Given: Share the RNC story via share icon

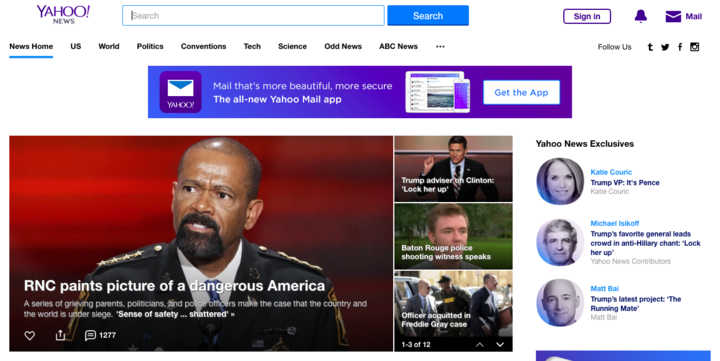Looking at the screenshot, I should pyautogui.click(x=60, y=335).
